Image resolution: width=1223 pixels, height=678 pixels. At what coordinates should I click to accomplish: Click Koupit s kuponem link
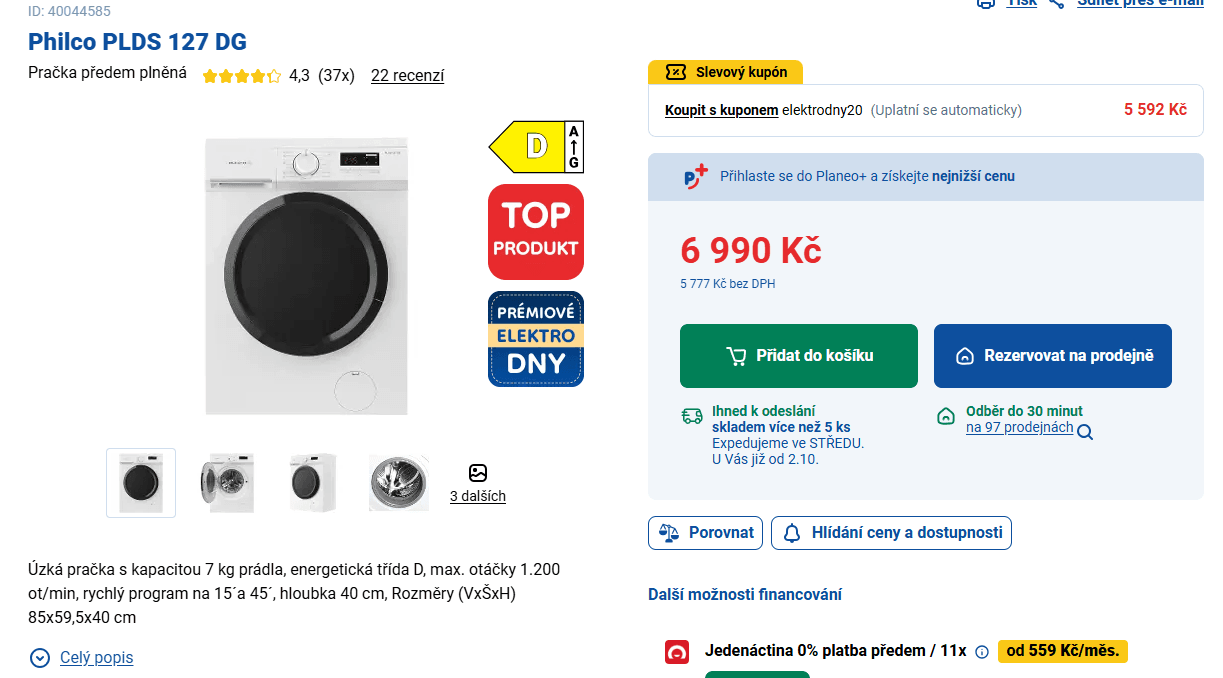[x=721, y=110]
